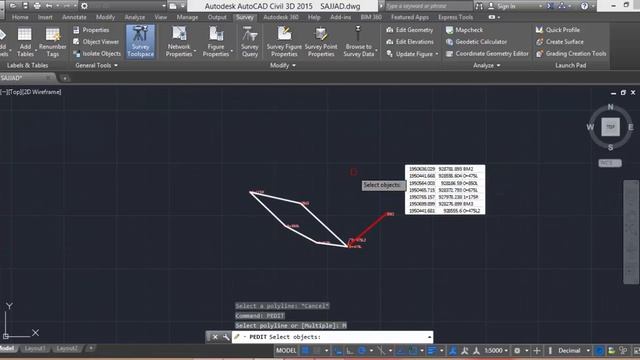Switch to the Annotate ribbon tab
This screenshot has width=640, height=360.
click(x=74, y=17)
